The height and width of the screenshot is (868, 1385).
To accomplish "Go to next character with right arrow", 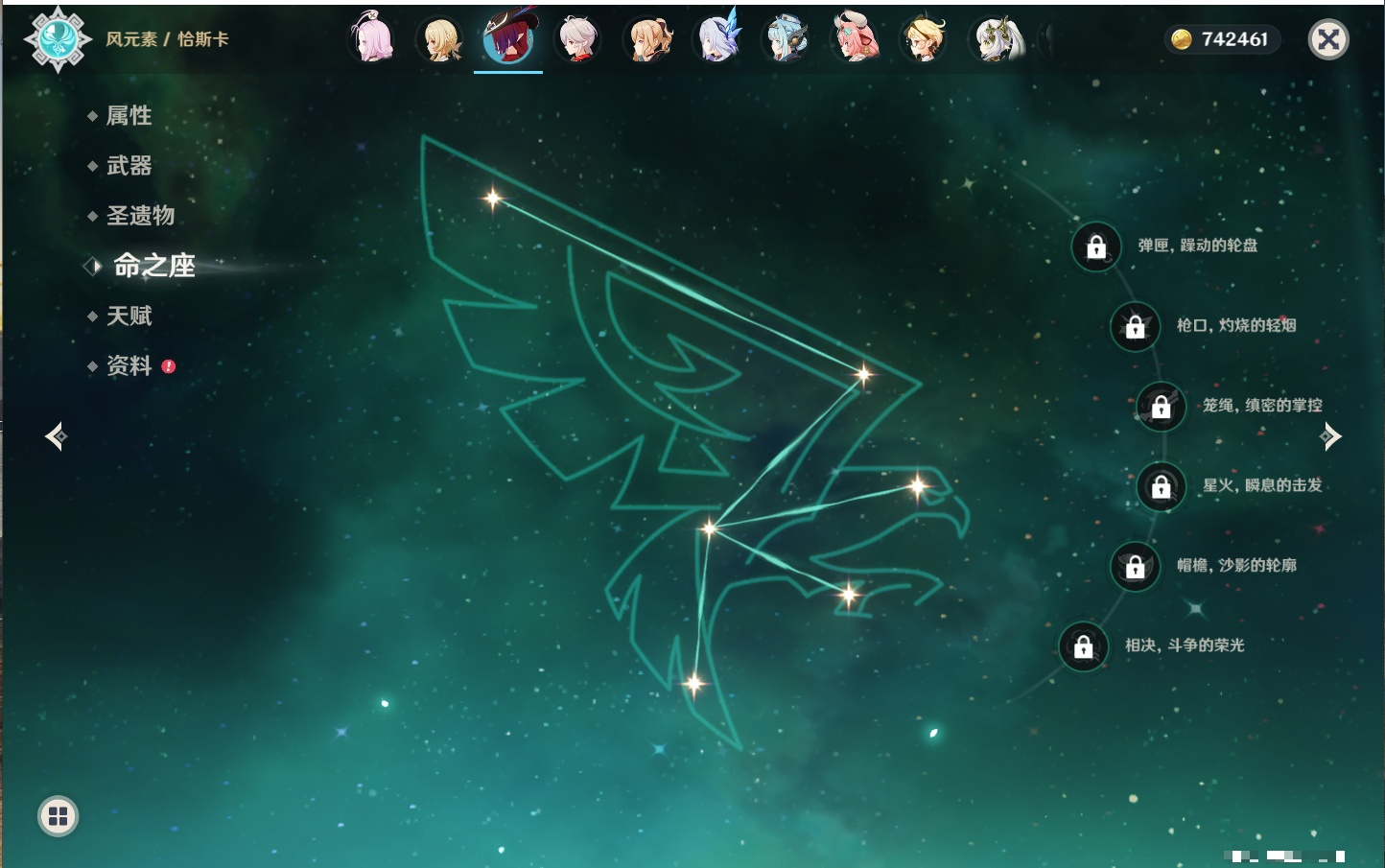I will [x=1330, y=436].
